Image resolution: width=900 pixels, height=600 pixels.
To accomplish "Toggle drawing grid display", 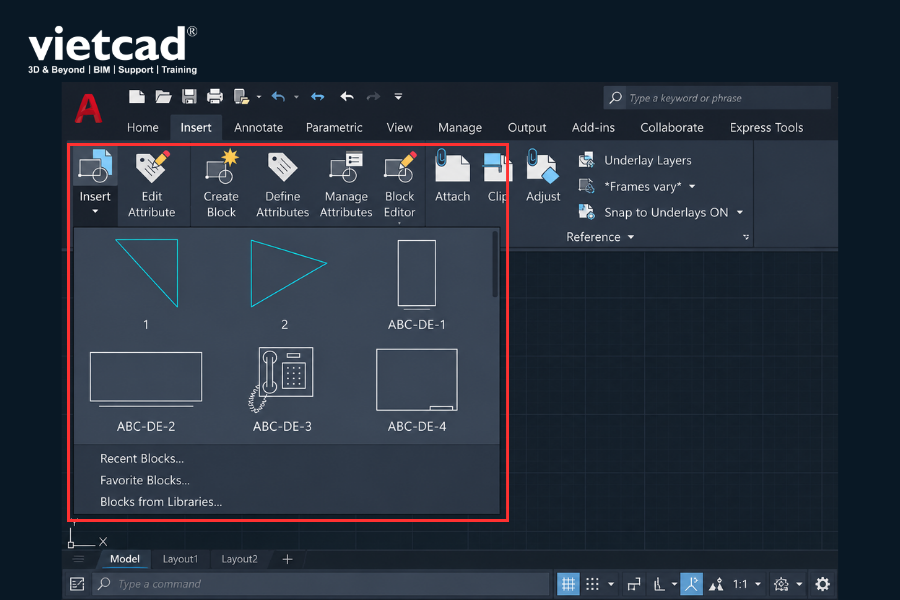I will (568, 584).
